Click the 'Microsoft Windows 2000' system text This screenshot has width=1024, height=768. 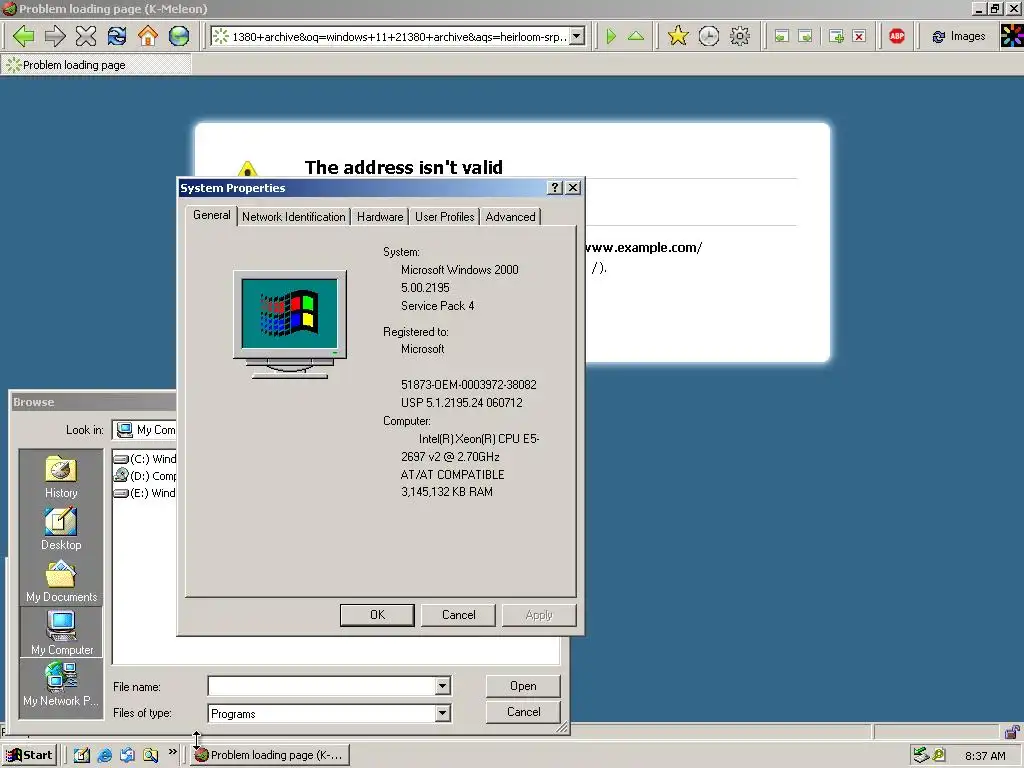click(x=460, y=270)
